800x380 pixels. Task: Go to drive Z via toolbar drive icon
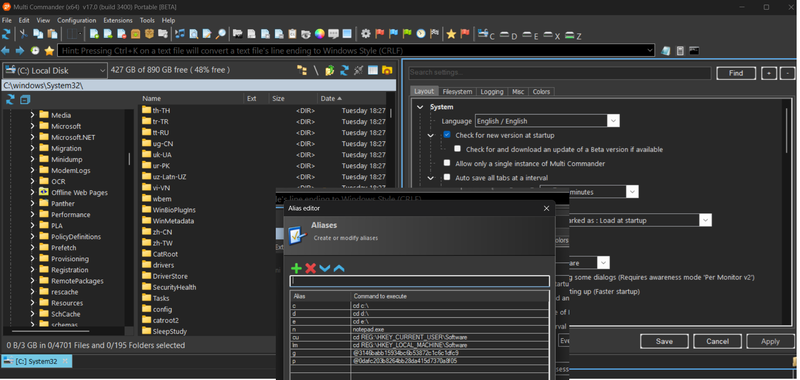[573, 35]
